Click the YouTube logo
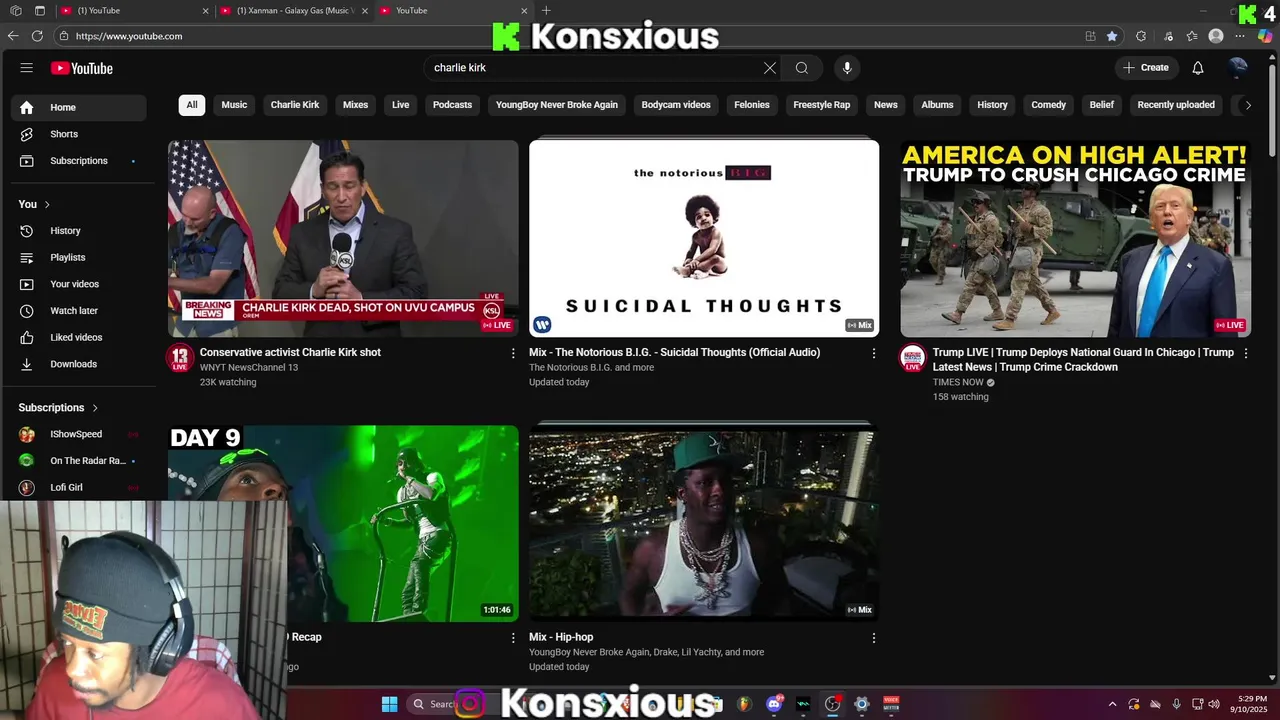This screenshot has width=1280, height=720. [x=82, y=68]
